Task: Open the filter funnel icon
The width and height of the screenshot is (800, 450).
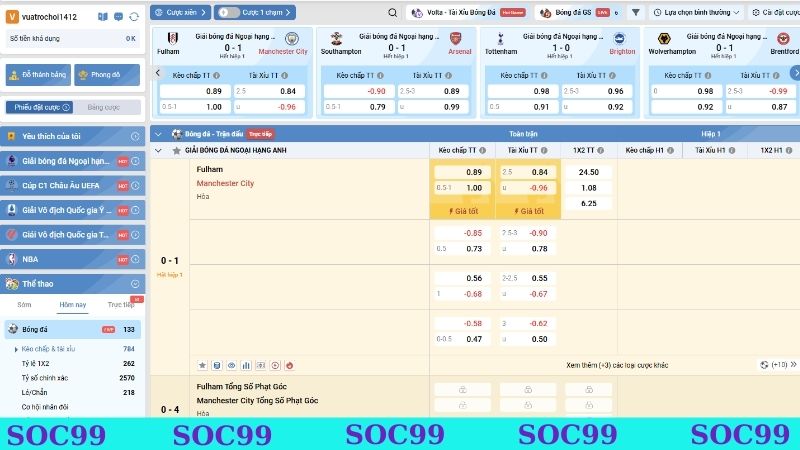Action: pyautogui.click(x=636, y=12)
